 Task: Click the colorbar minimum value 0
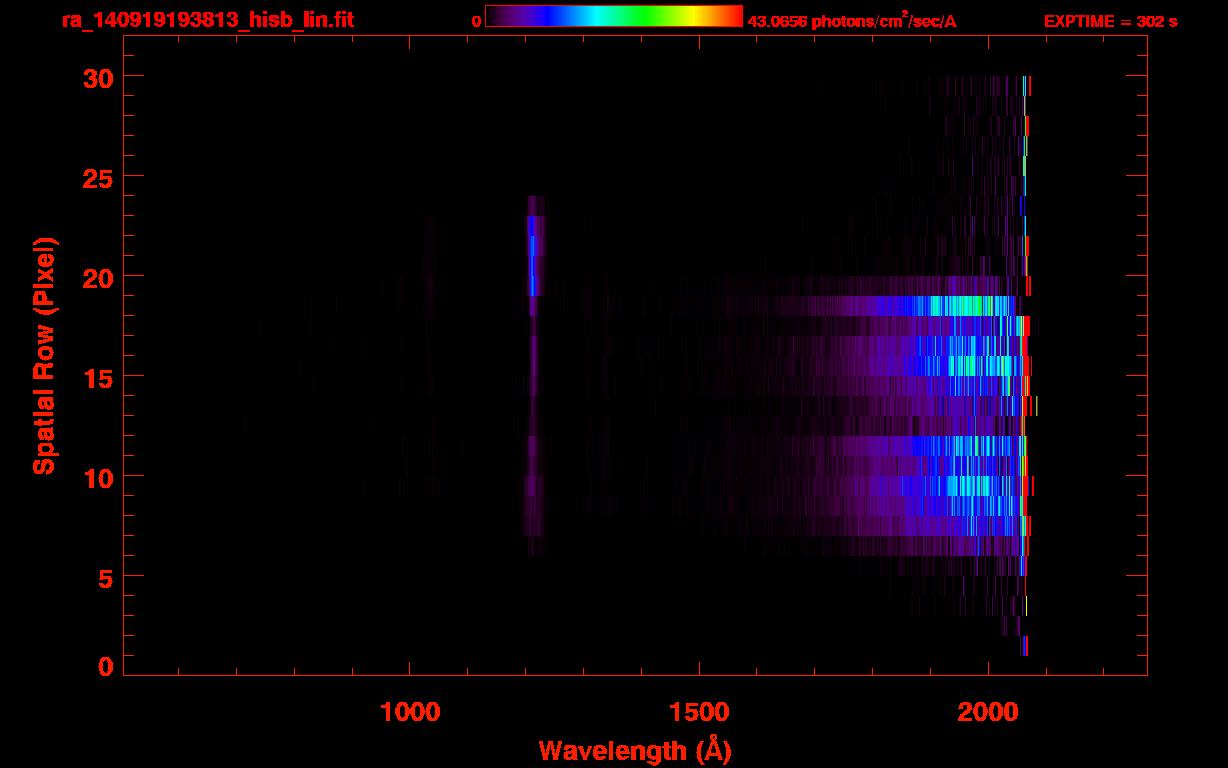(x=476, y=21)
